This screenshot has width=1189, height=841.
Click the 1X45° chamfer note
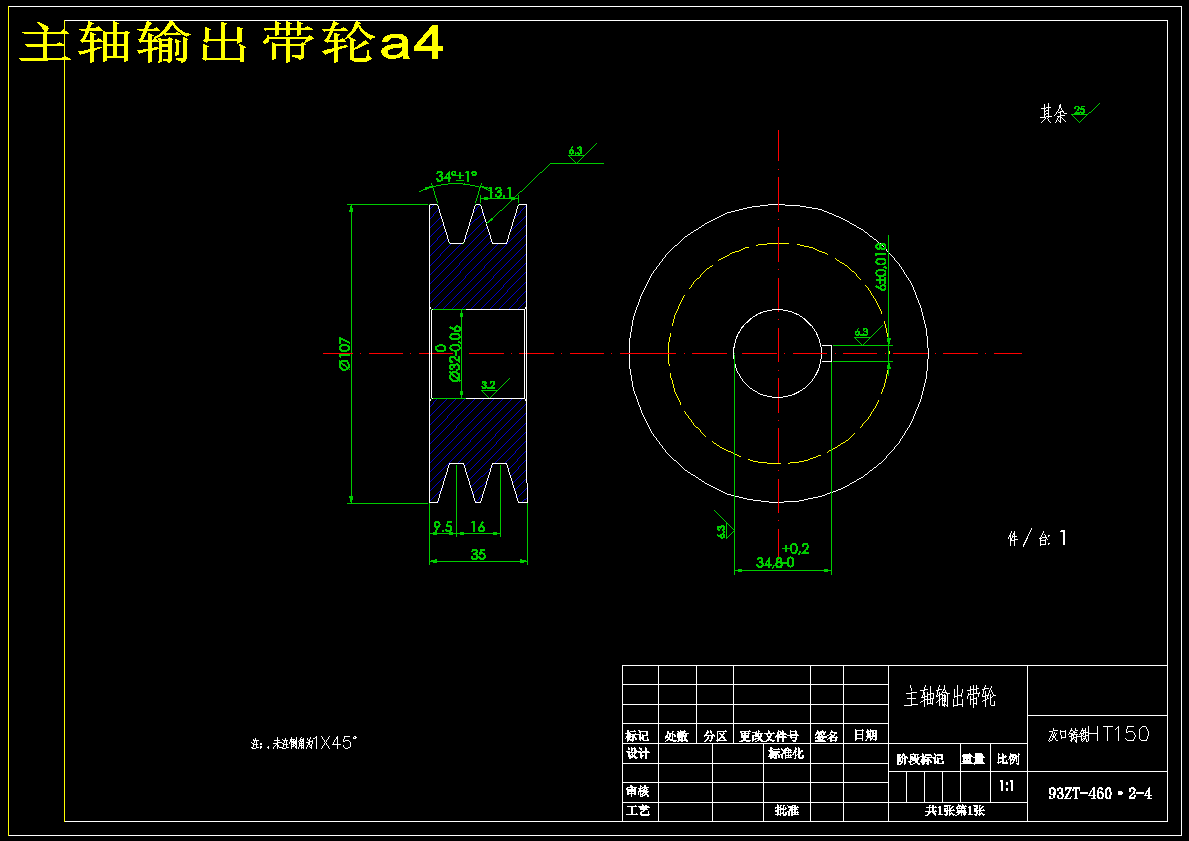(x=305, y=743)
